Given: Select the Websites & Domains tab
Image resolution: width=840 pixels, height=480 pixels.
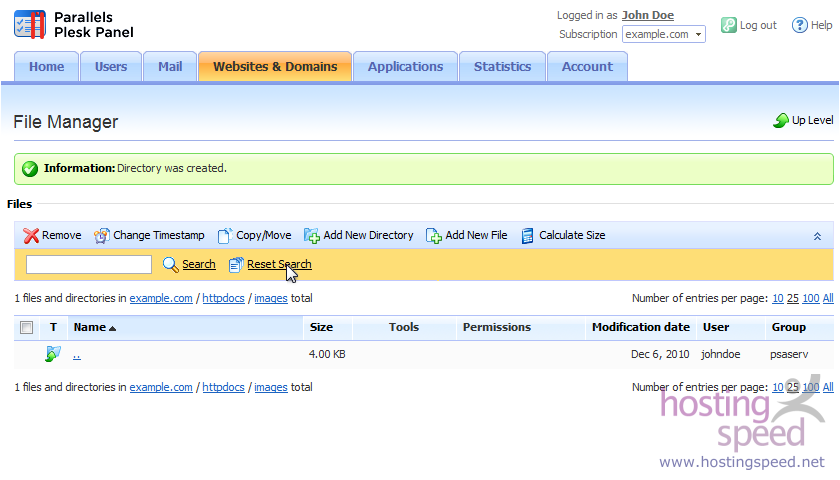Looking at the screenshot, I should pyautogui.click(x=275, y=66).
